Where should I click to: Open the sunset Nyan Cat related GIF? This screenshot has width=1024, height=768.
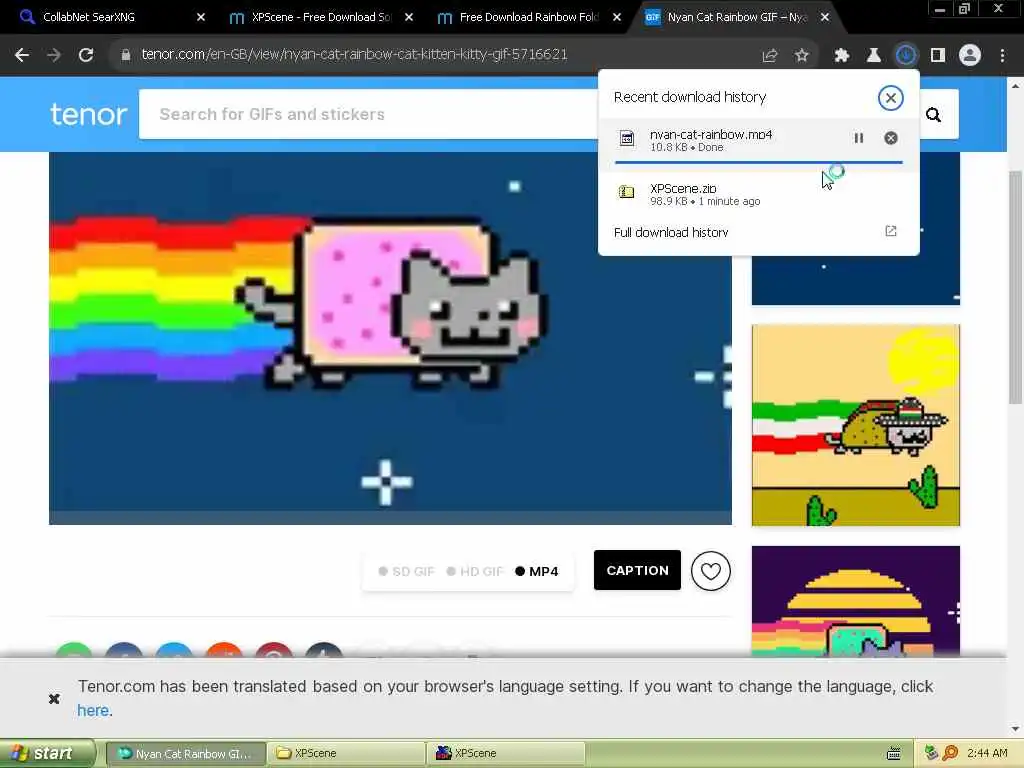coord(856,601)
